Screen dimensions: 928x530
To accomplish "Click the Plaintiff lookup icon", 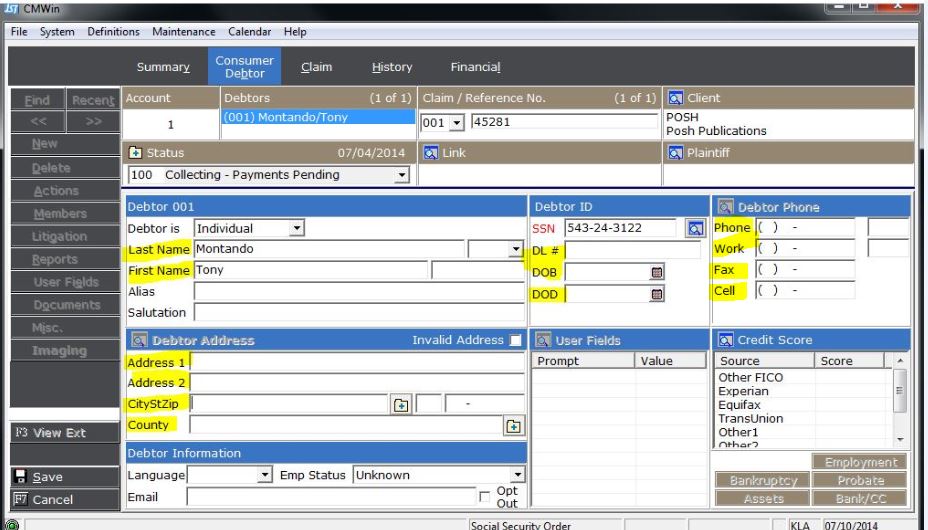I will (675, 152).
